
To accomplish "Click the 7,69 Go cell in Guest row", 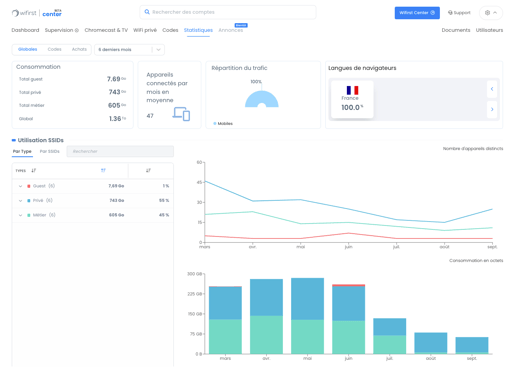I will click(x=116, y=186).
